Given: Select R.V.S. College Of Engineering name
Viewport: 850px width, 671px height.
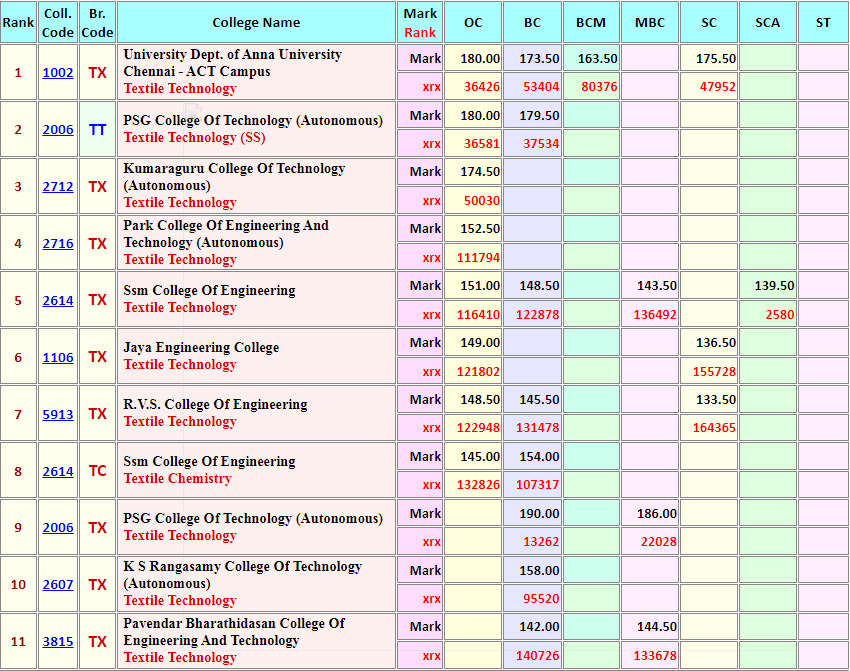Looking at the screenshot, I should [x=215, y=404].
